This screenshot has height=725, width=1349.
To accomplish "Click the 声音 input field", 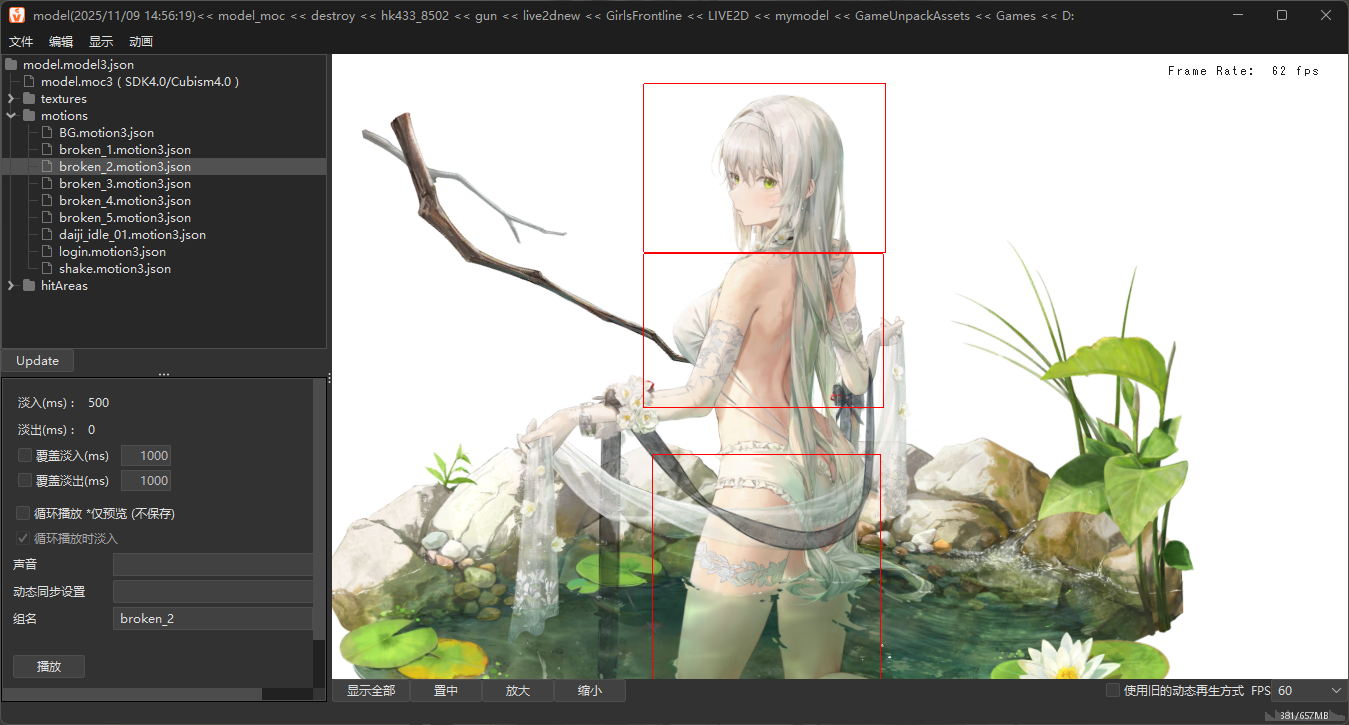I will point(213,565).
